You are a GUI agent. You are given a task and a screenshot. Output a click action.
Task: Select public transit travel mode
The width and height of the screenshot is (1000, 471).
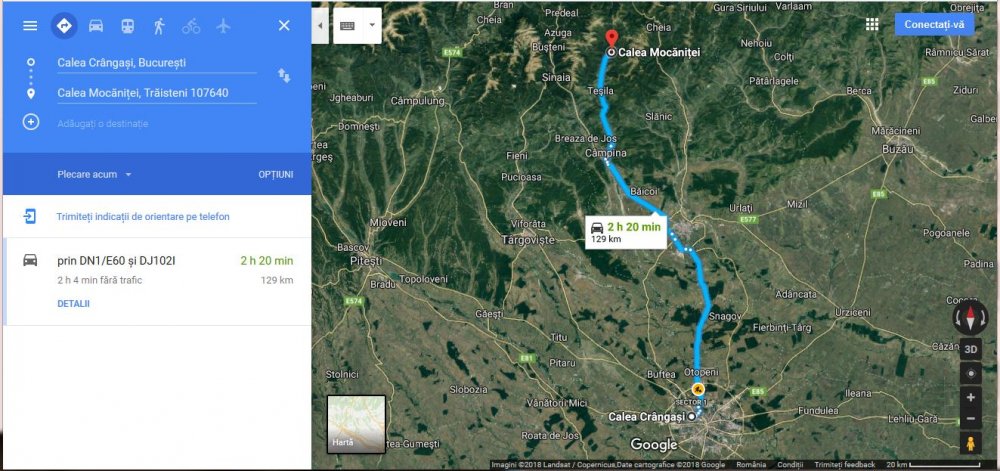[x=128, y=25]
